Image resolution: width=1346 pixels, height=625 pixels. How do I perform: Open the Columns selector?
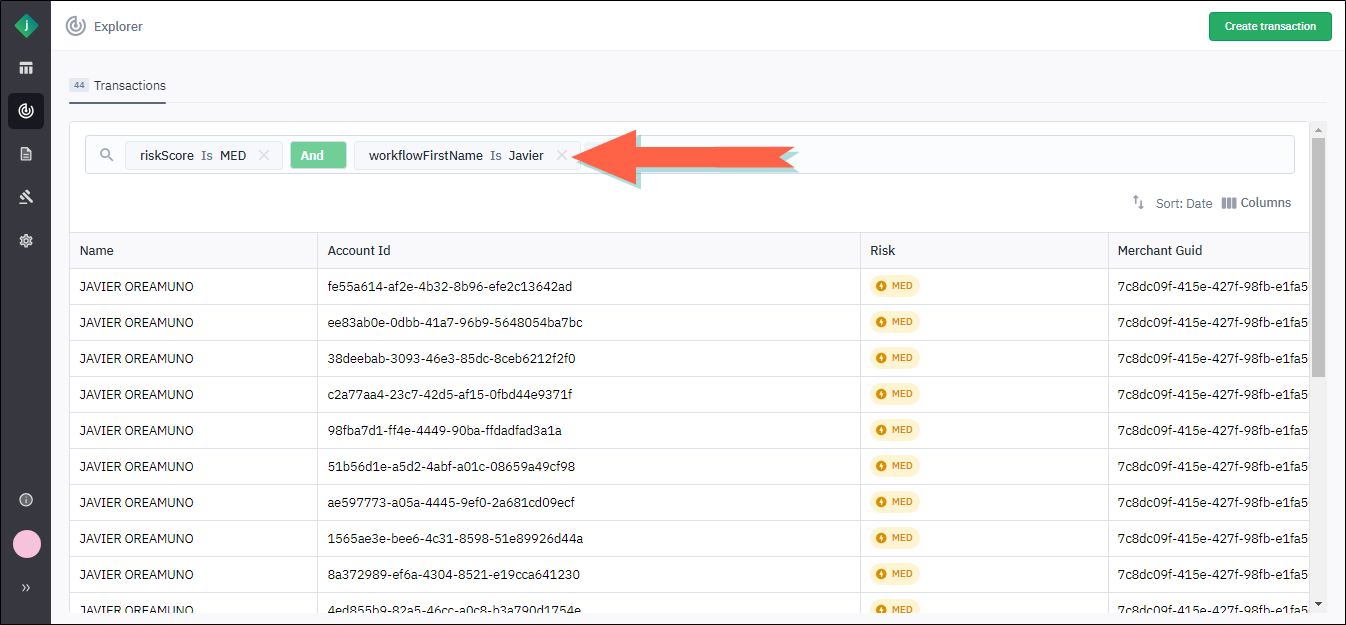point(1256,203)
